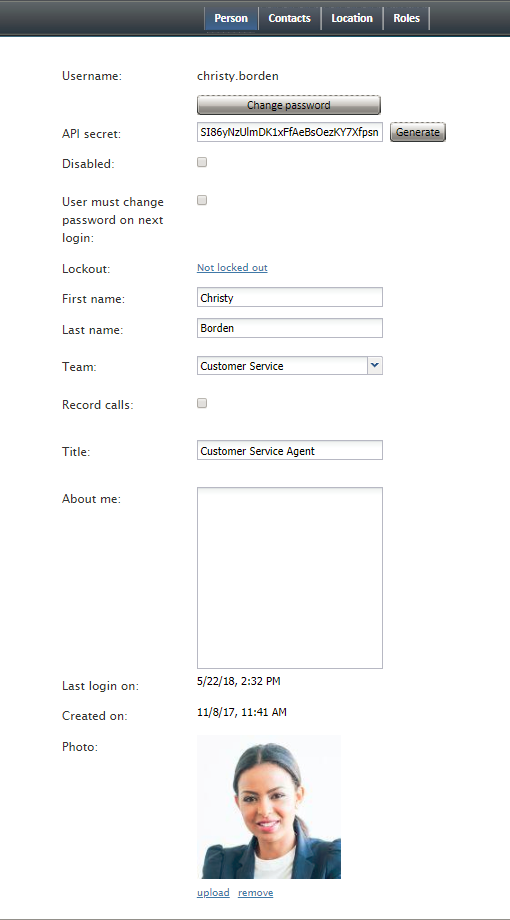
Task: Focus the Title input field
Action: pos(290,450)
